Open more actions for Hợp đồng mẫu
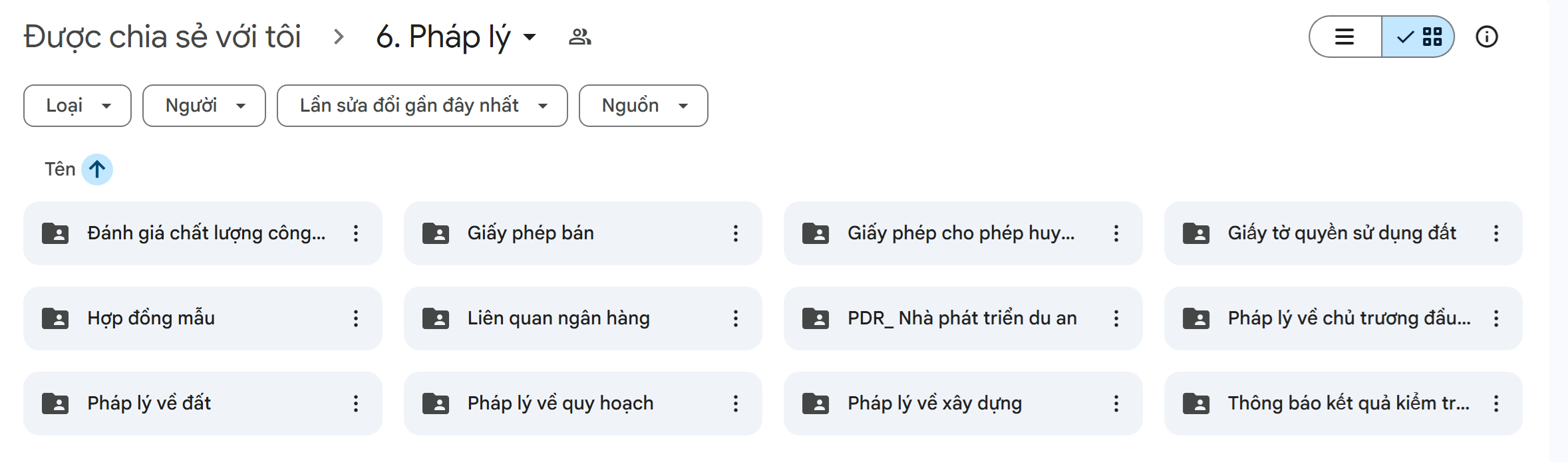 click(x=356, y=318)
